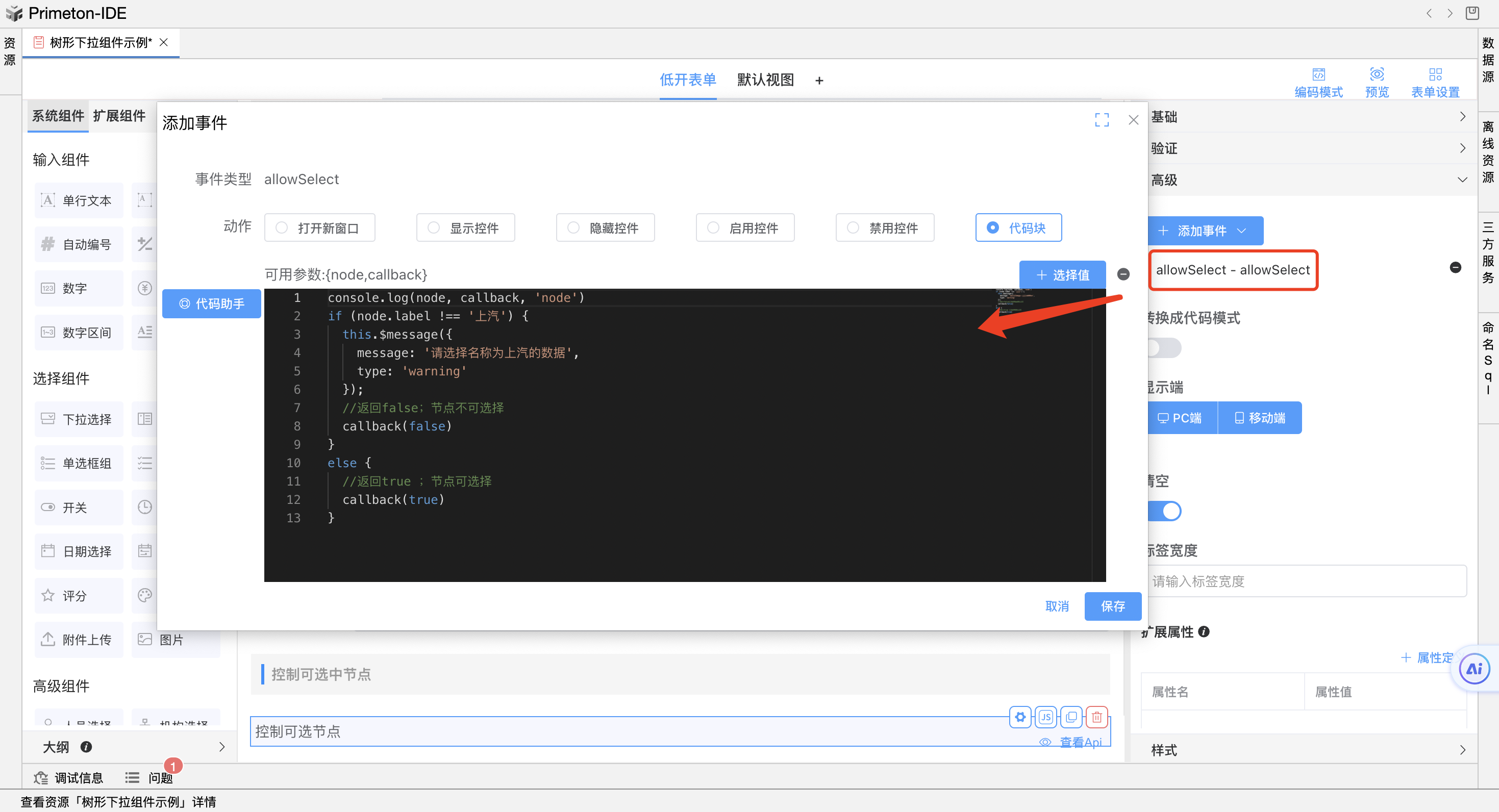Click the JS icon on selected component
This screenshot has height=812, width=1499.
tap(1046, 717)
